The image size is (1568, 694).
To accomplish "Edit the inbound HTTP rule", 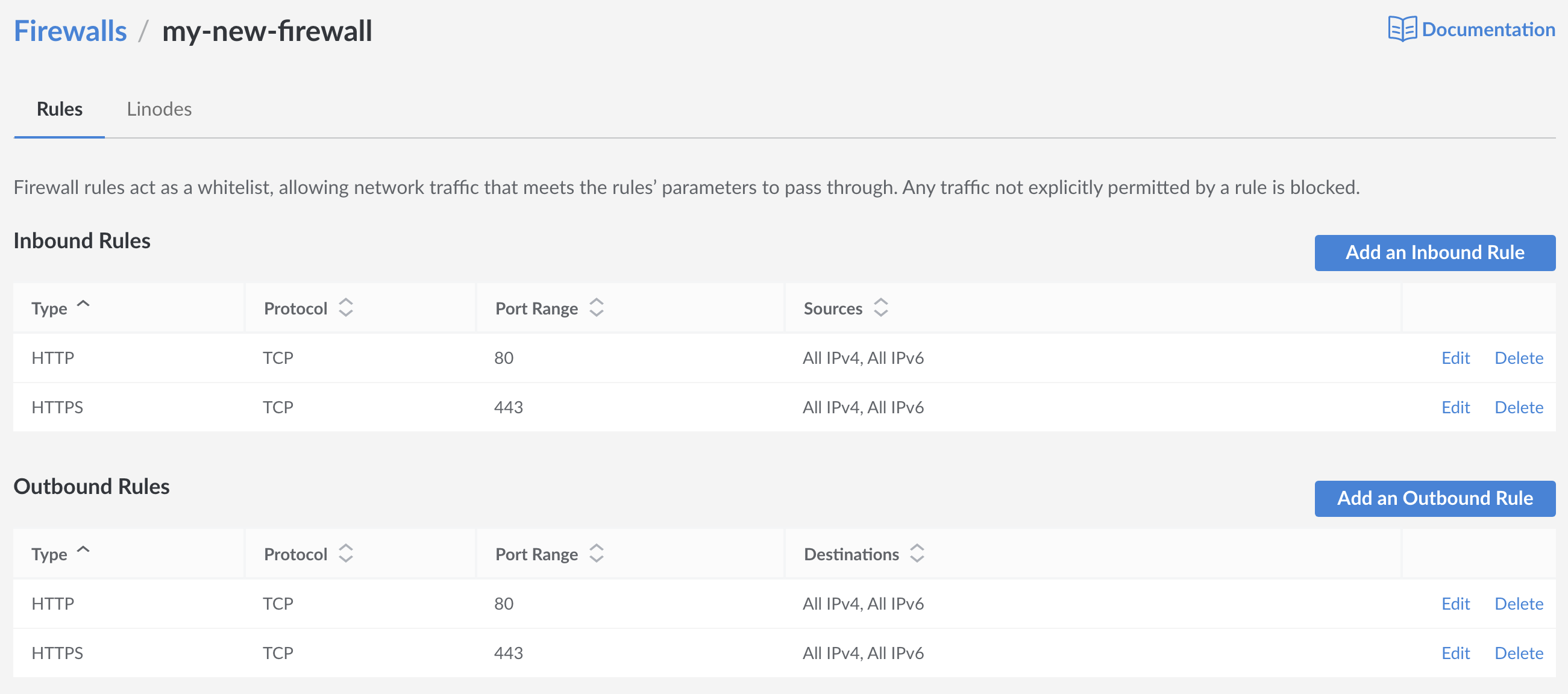I will coord(1455,358).
